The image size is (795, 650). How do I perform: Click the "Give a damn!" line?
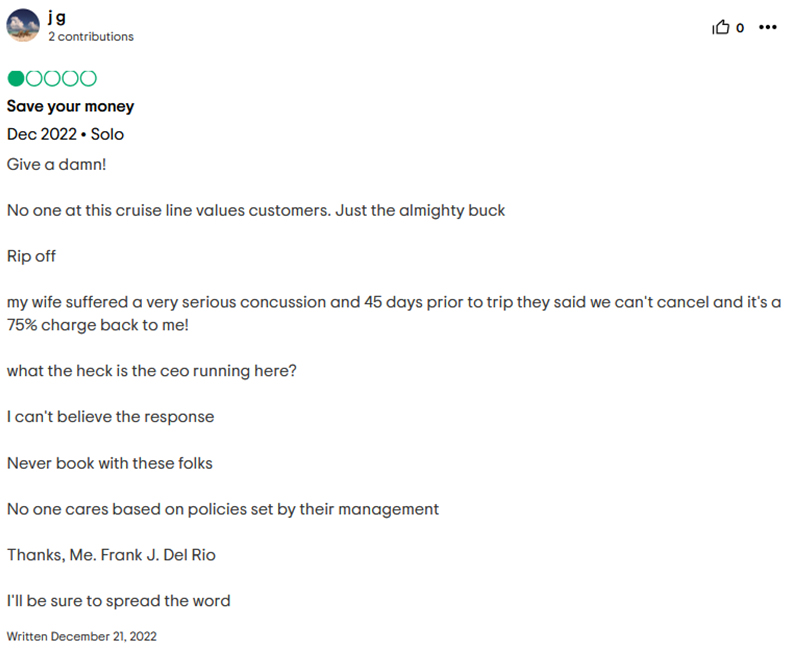[x=56, y=163]
